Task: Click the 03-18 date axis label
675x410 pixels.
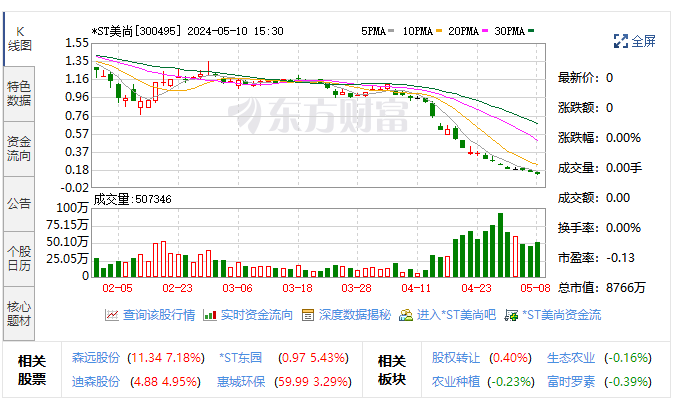Action: click(x=297, y=288)
